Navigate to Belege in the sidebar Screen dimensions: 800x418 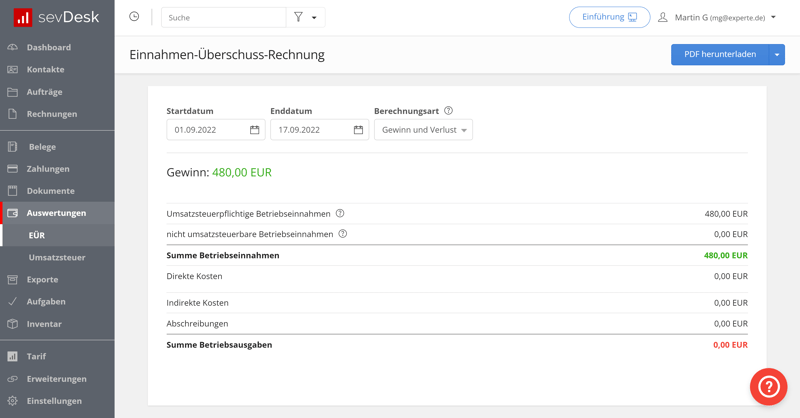tap(42, 147)
